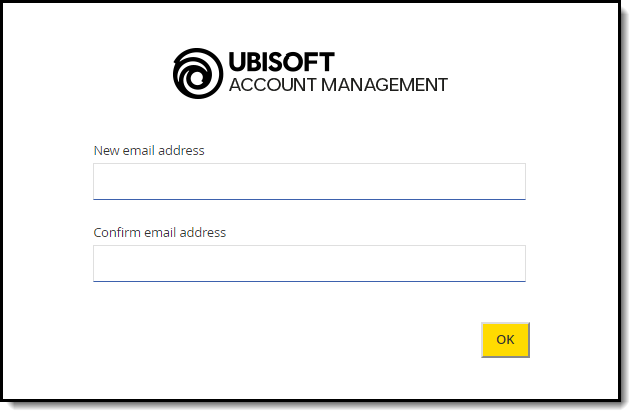Click the word 'MANAGEMENT' in the header
Image resolution: width=636 pixels, height=417 pixels.
[x=384, y=85]
